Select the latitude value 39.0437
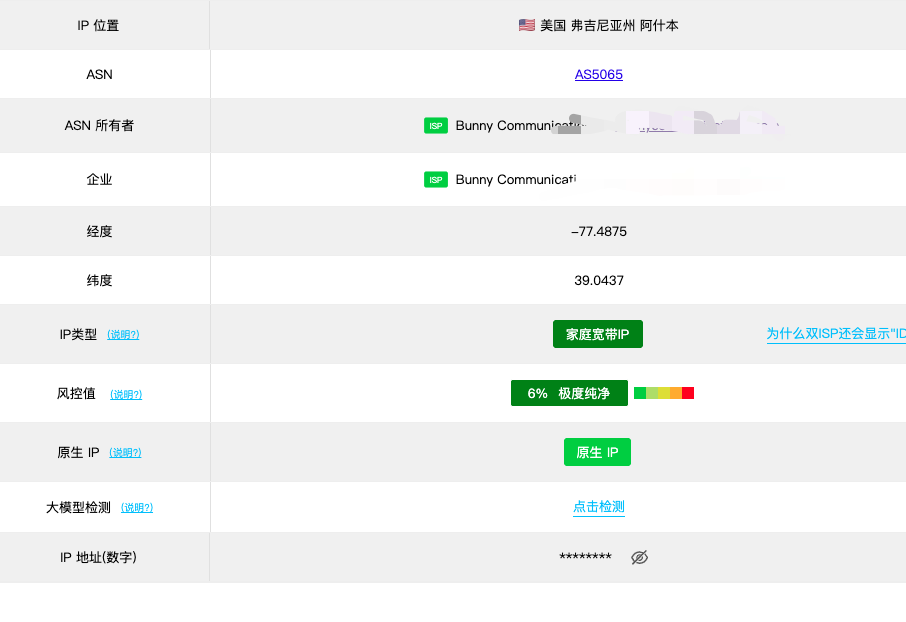This screenshot has height=622, width=906. 599,281
